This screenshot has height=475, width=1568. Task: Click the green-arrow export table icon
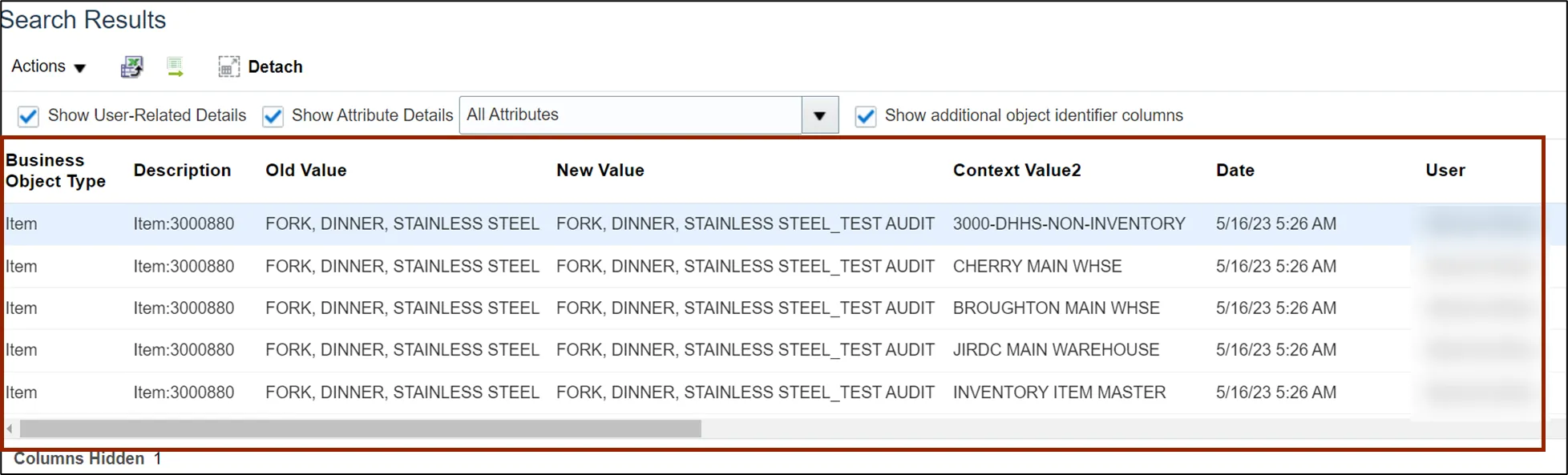[175, 67]
